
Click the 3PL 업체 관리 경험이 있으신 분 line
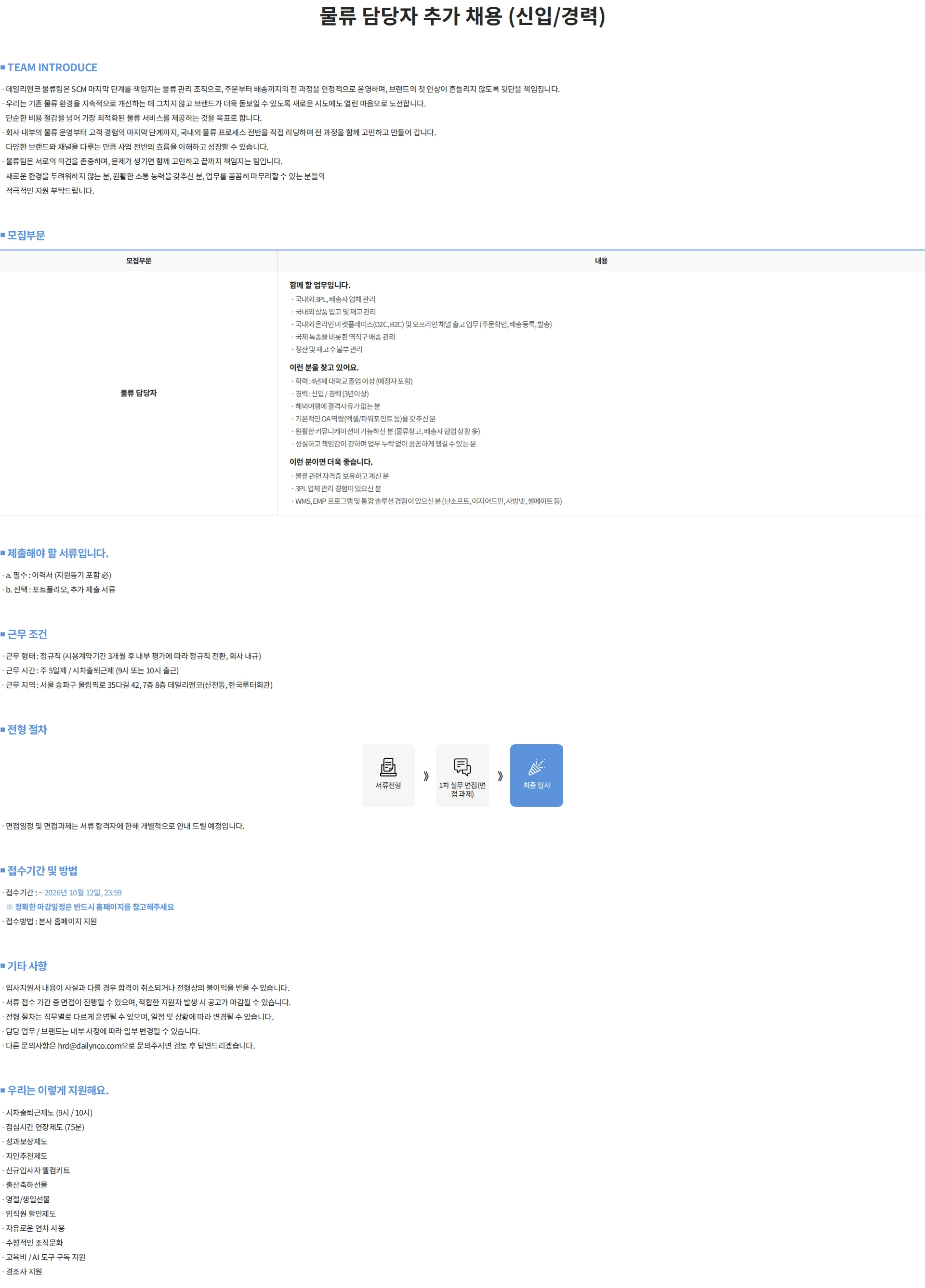click(x=338, y=488)
